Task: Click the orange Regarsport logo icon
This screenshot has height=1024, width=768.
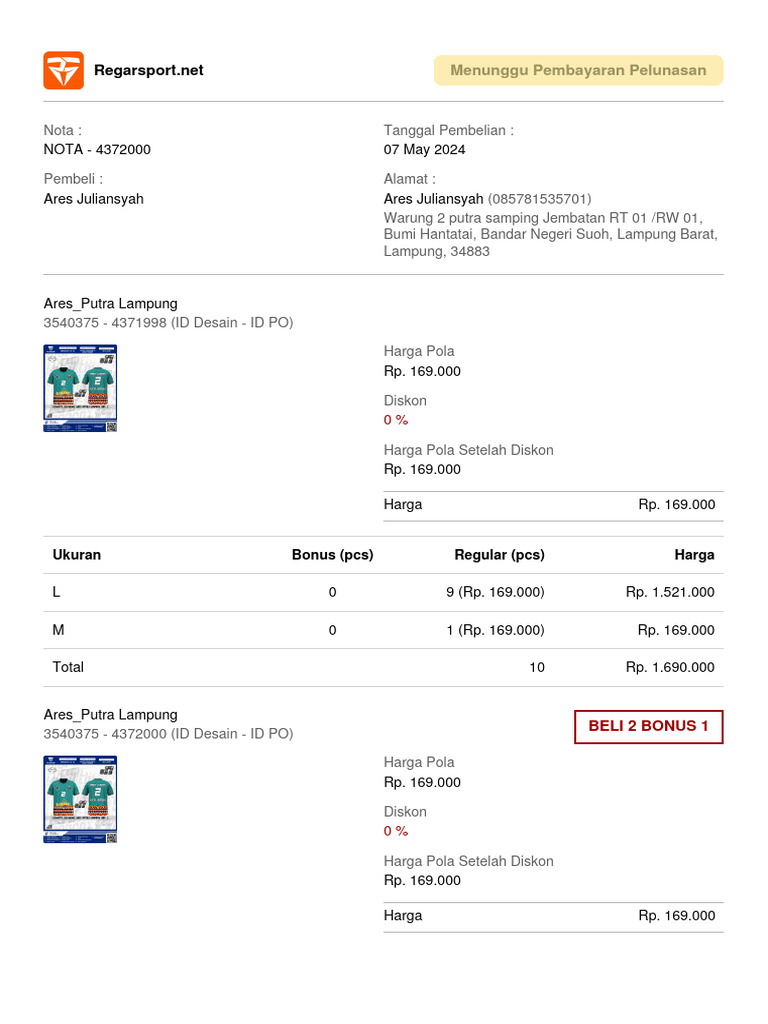Action: click(x=63, y=70)
